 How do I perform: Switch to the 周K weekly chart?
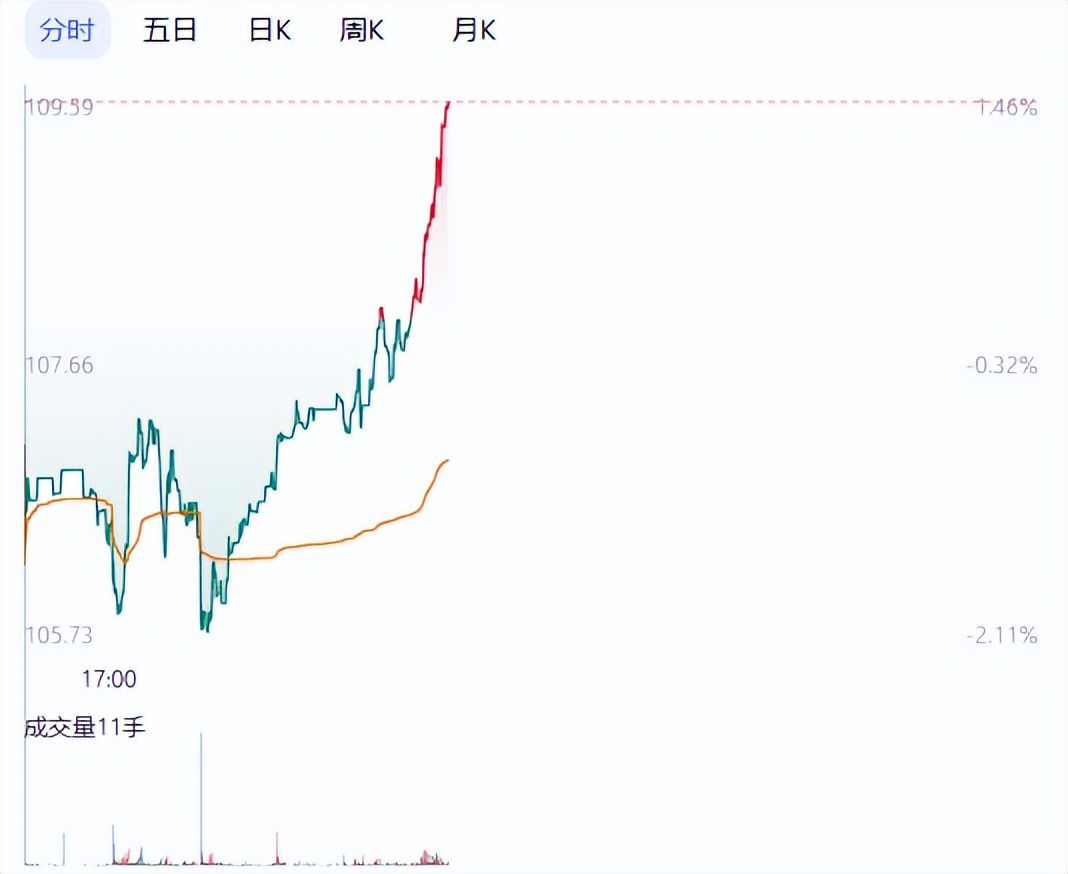pyautogui.click(x=362, y=30)
